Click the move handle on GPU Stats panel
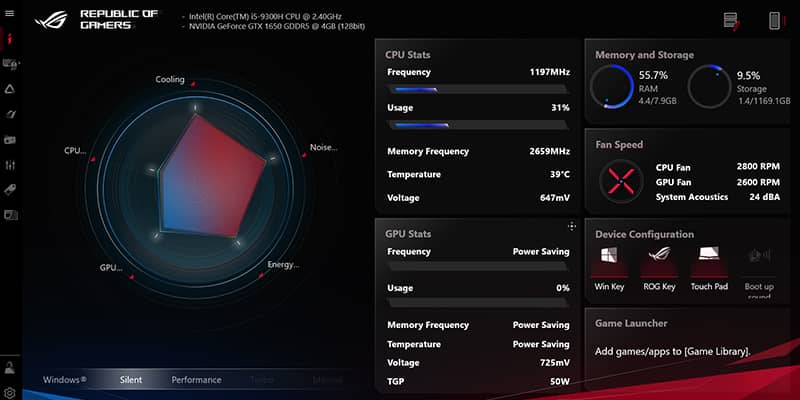The image size is (800, 400). pos(571,227)
